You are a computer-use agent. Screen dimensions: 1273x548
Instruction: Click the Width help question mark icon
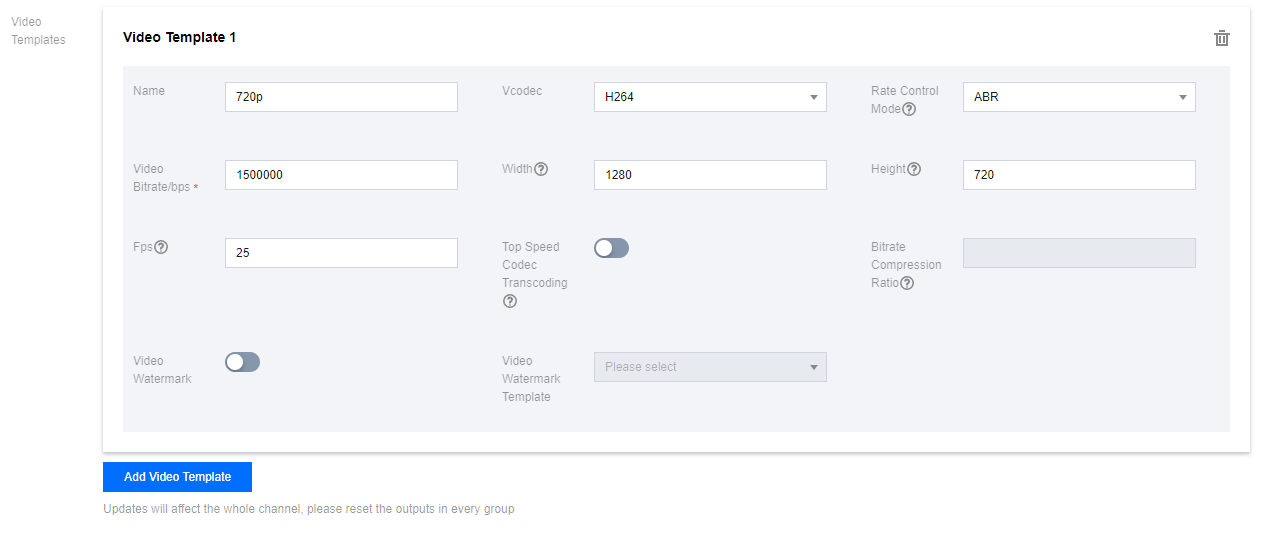(541, 169)
